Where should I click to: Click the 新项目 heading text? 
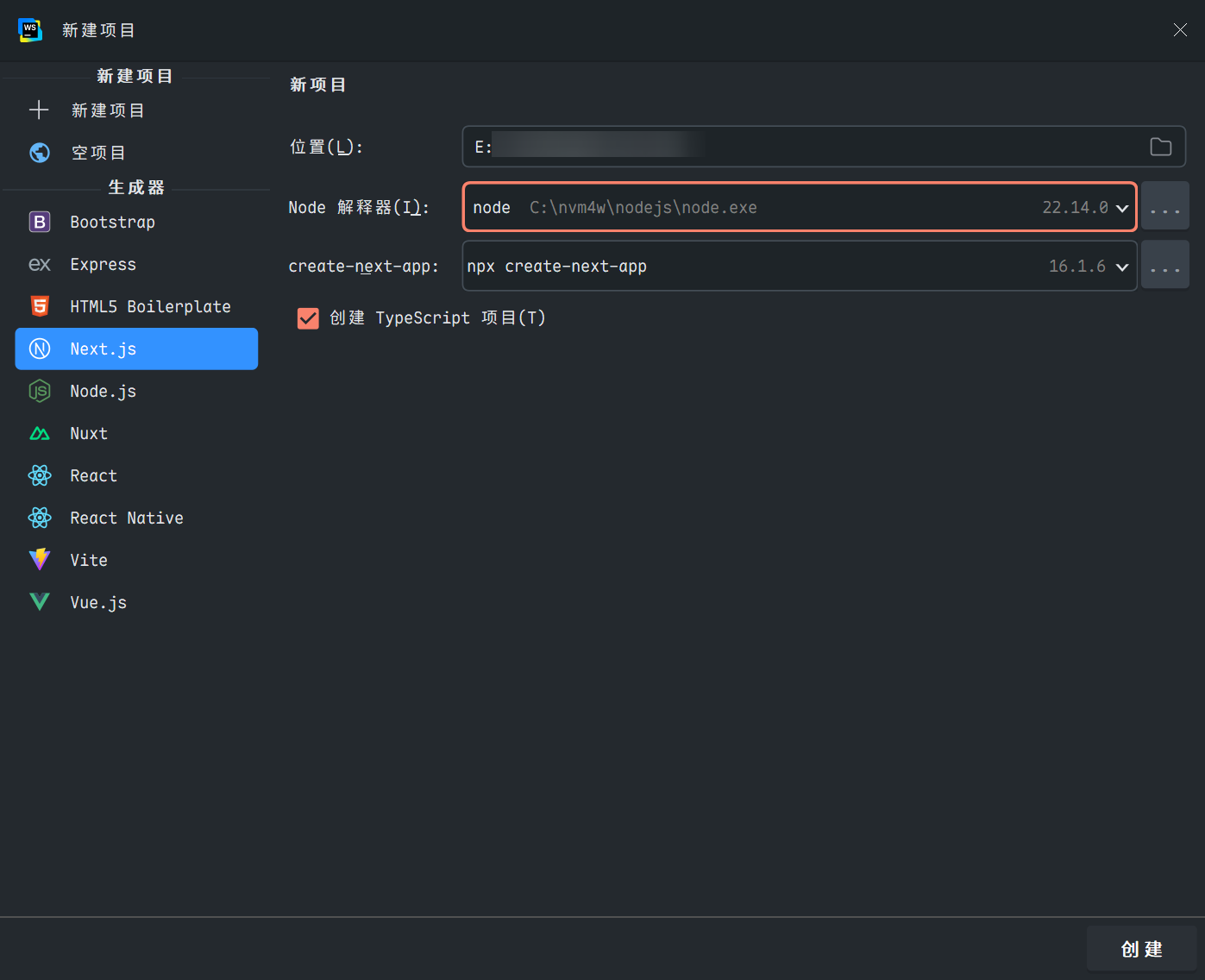[x=318, y=85]
